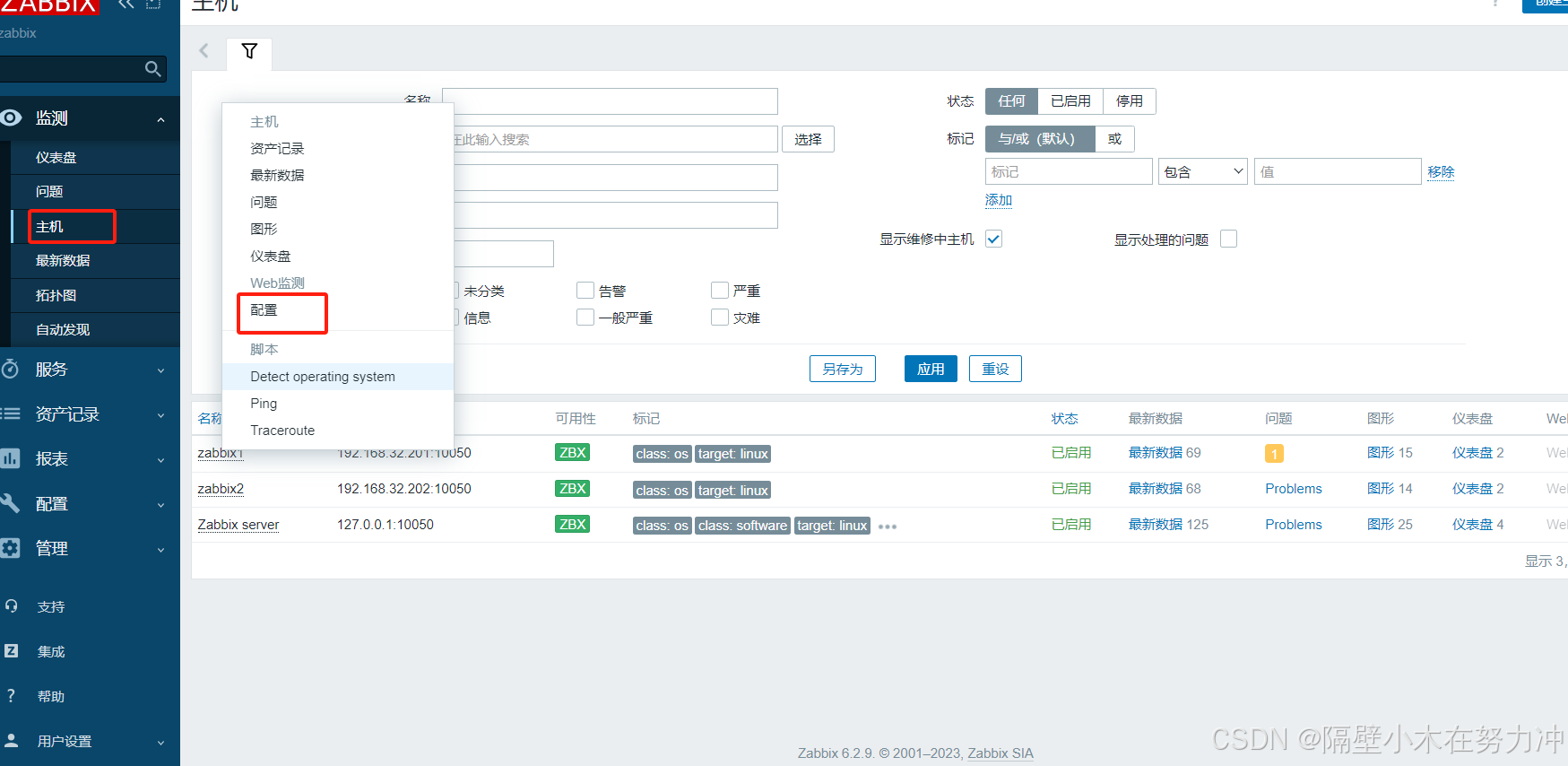The image size is (1568, 766).
Task: Select And/Or (与/或 默认) tag mode
Action: 1040,139
